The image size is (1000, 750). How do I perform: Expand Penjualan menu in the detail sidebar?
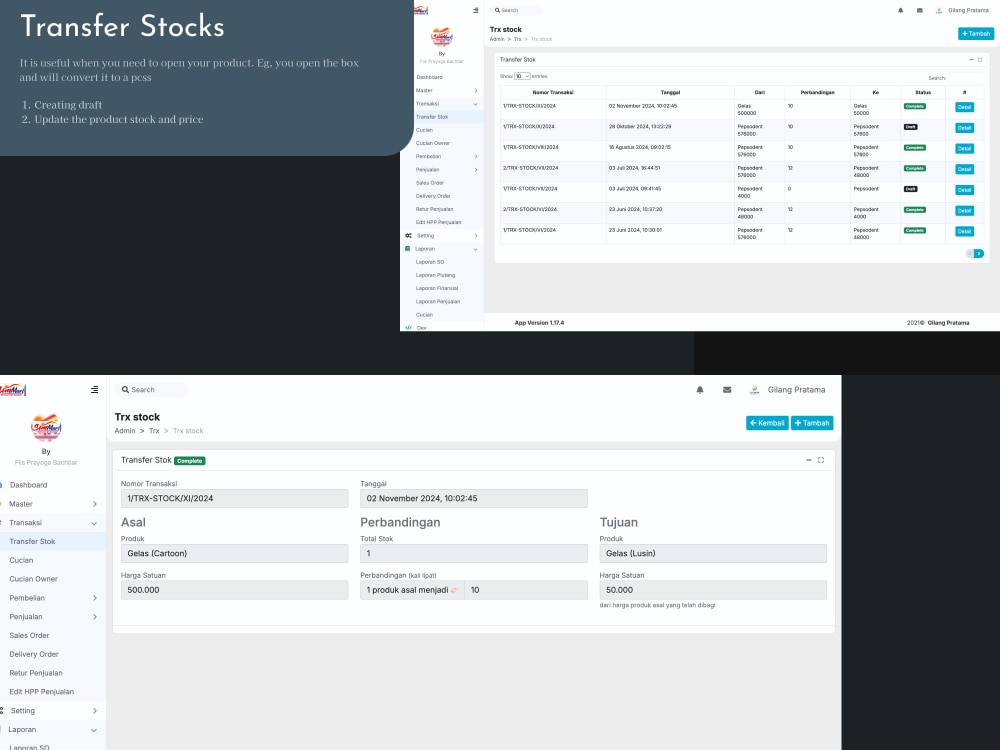94,617
